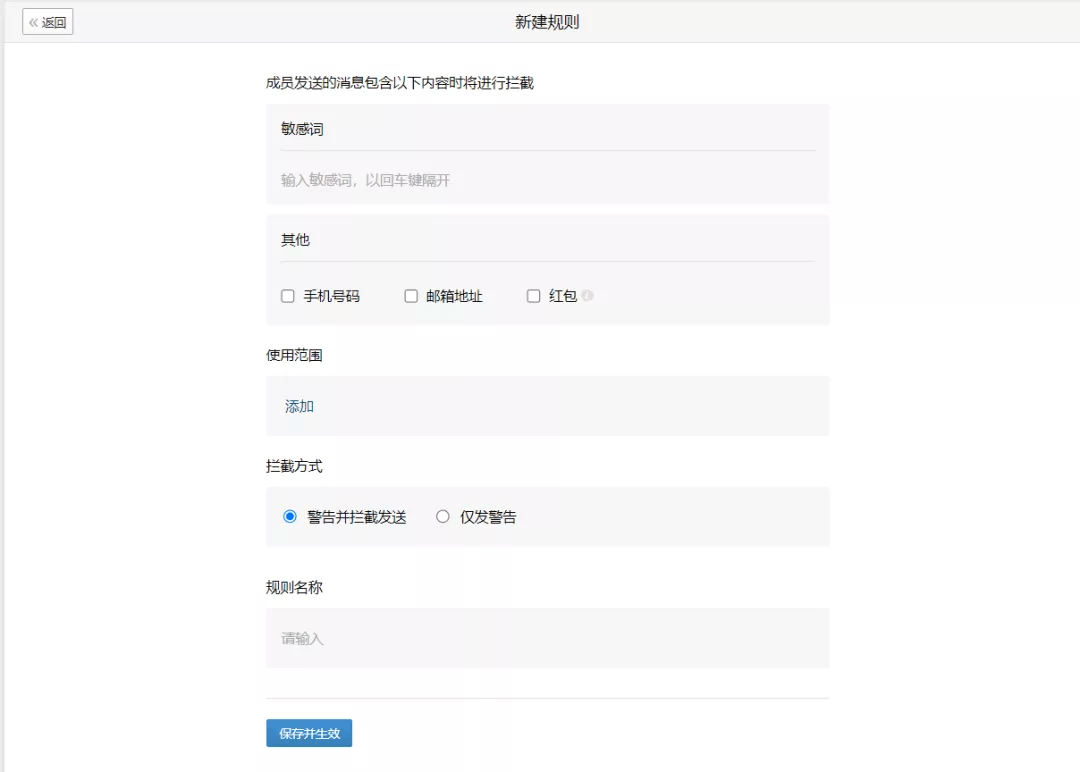
Task: Select the 警告并拦截发送 radio option
Action: pyautogui.click(x=290, y=517)
